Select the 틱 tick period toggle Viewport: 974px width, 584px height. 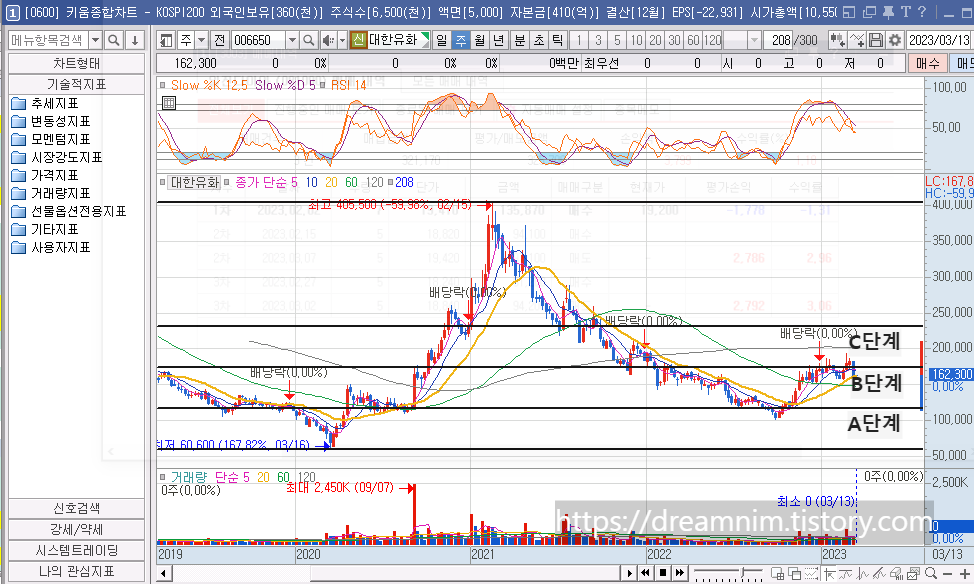coord(558,40)
